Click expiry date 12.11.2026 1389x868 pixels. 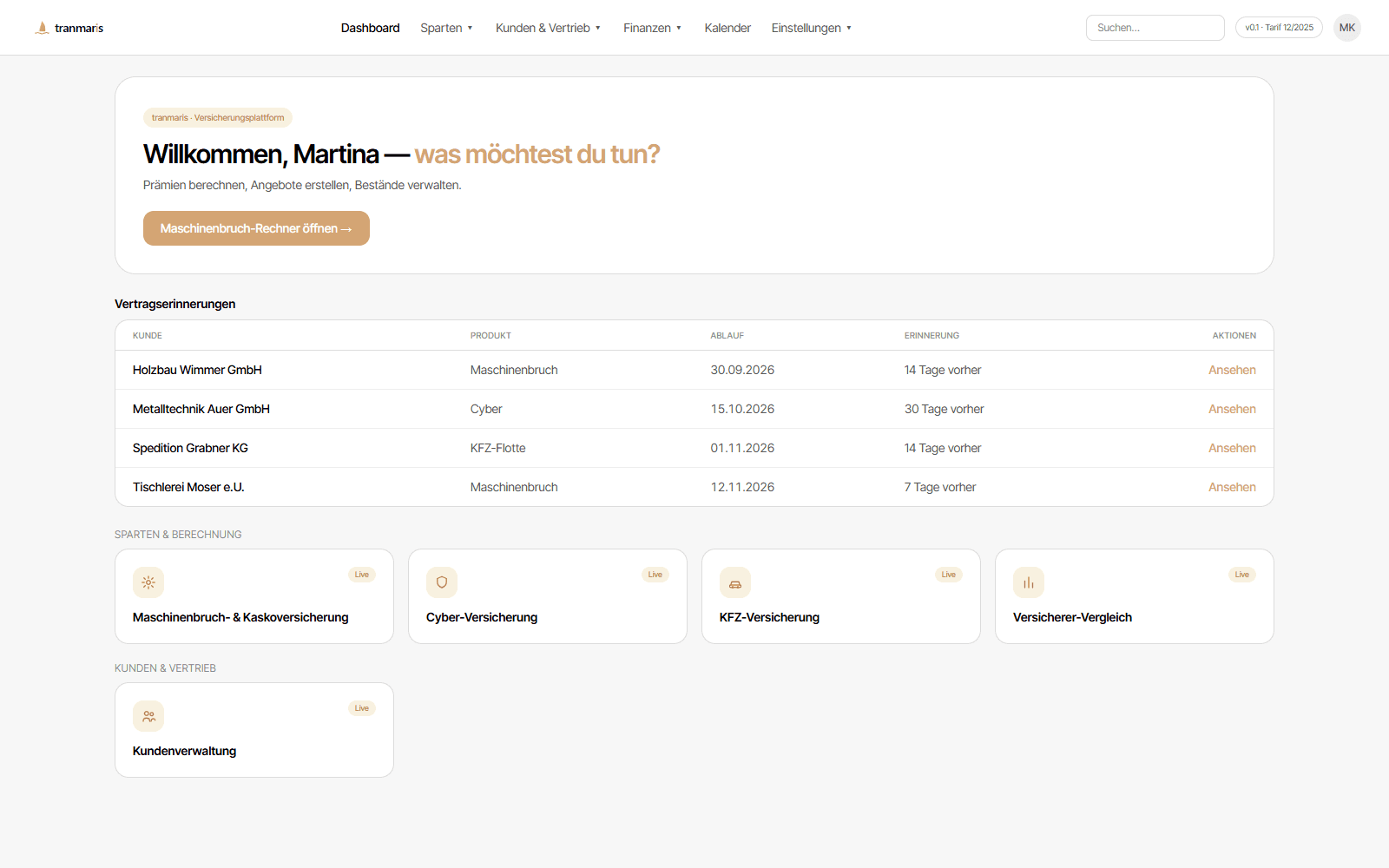point(742,487)
